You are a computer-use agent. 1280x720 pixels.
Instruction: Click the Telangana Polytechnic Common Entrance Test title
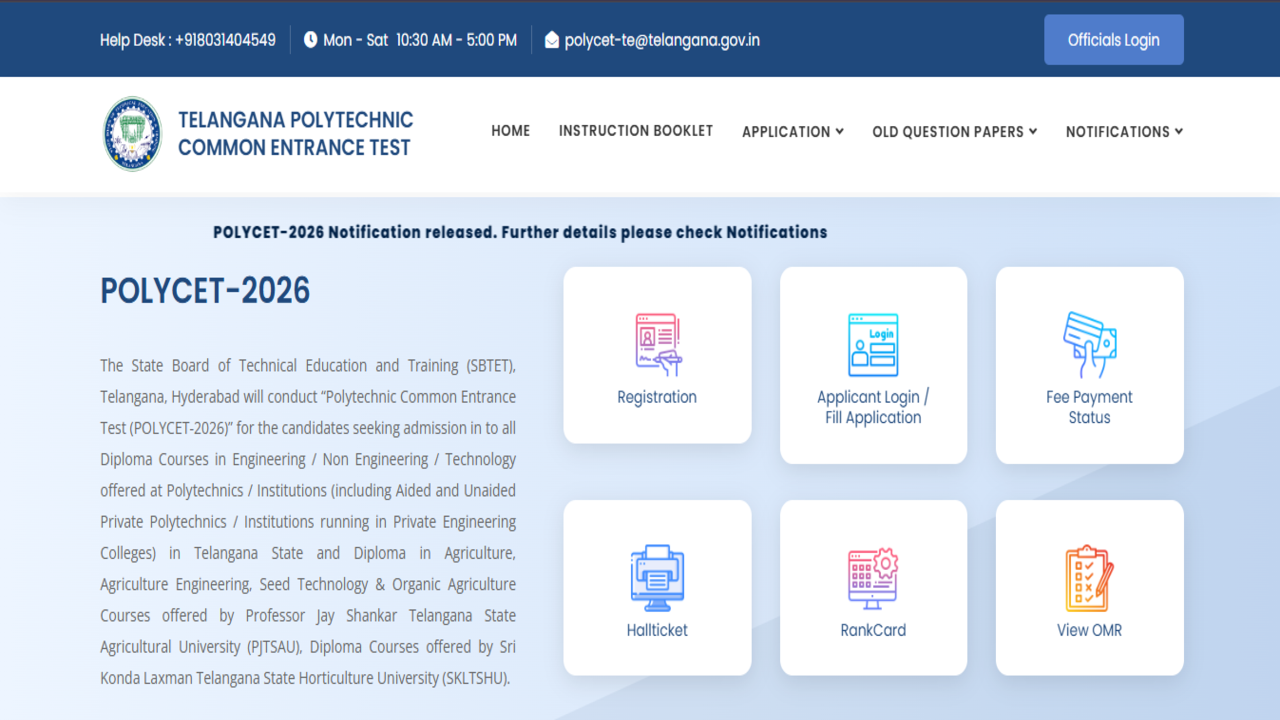295,134
